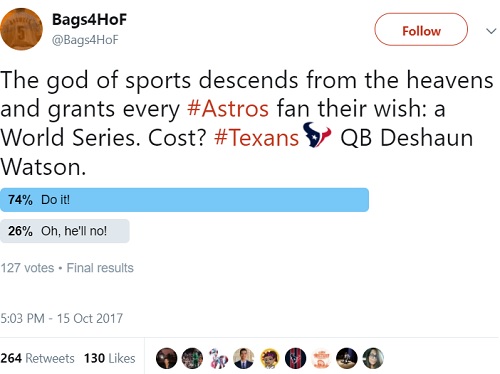Viewport: 500px width, 374px height.
Task: Open the Texans bull logo emoji
Action: tap(317, 135)
